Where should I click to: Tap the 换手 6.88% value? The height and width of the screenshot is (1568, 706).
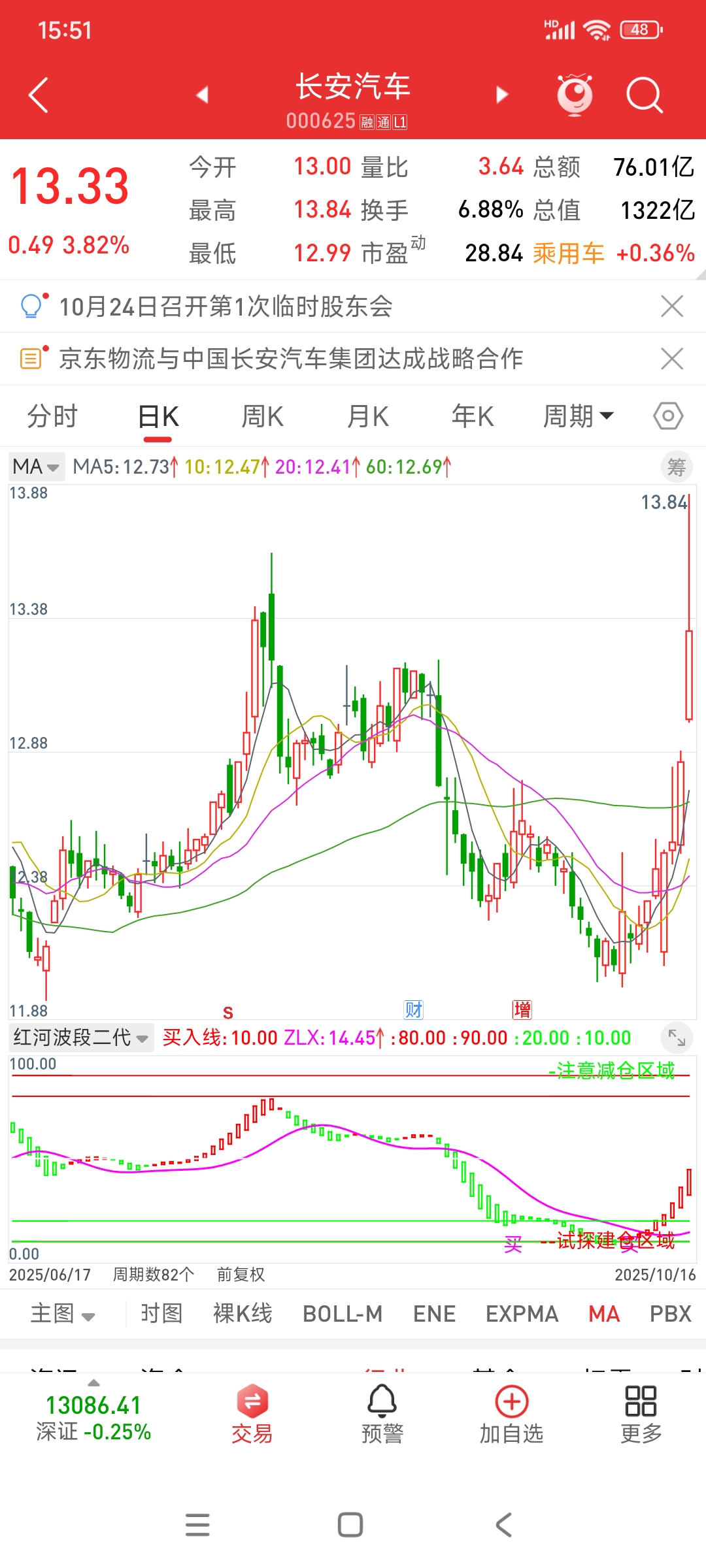(x=490, y=210)
